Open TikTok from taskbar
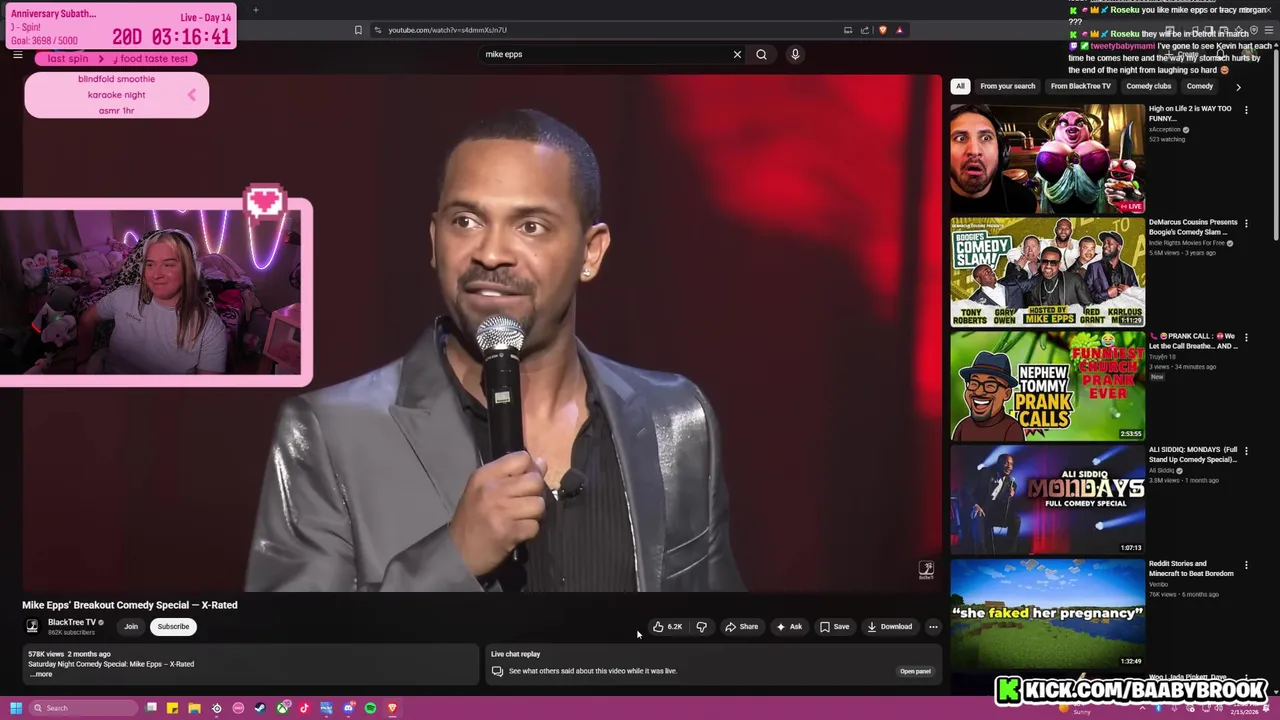Viewport: 1280px width, 720px height. pos(304,708)
